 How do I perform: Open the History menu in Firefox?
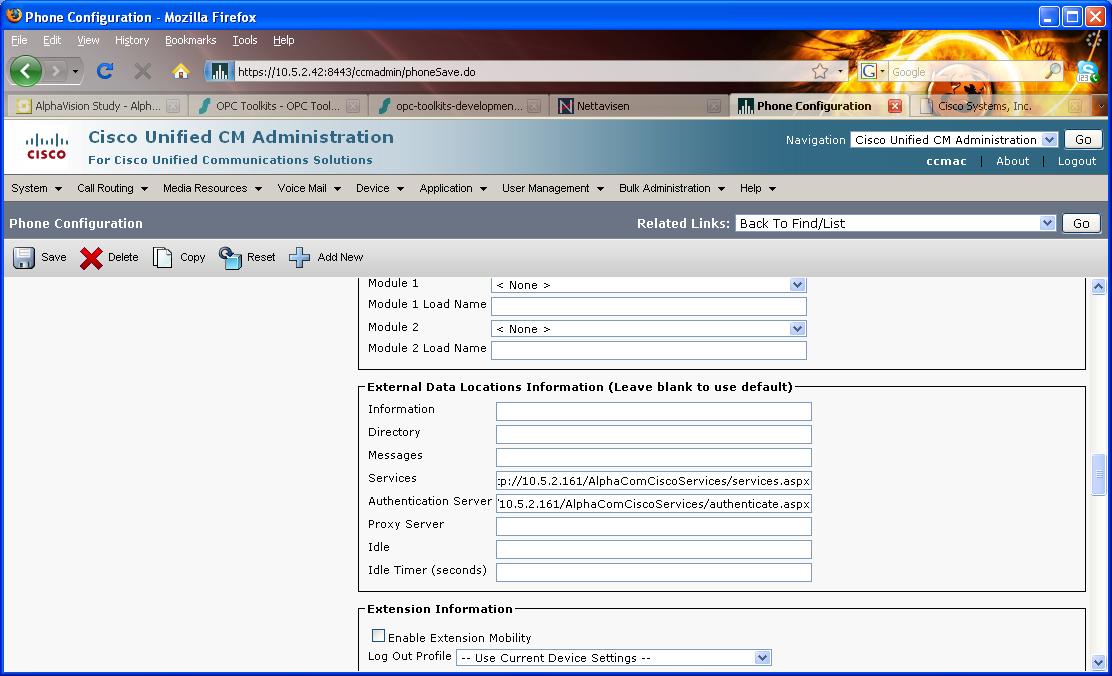(132, 40)
